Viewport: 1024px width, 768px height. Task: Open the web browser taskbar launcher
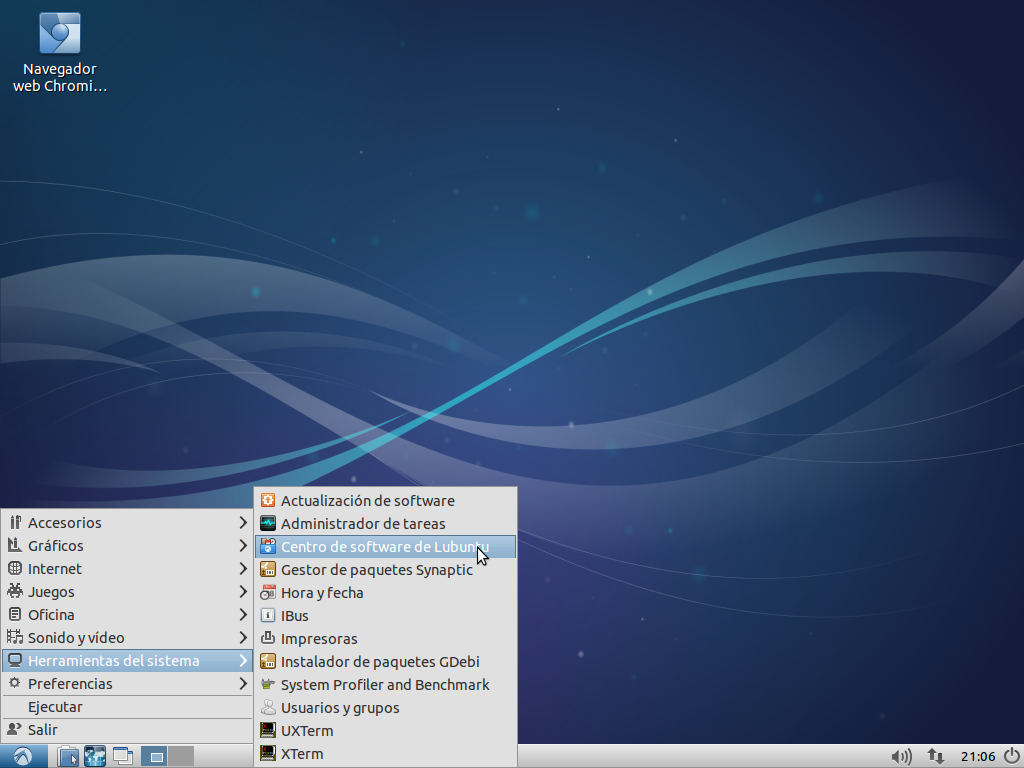coord(95,756)
